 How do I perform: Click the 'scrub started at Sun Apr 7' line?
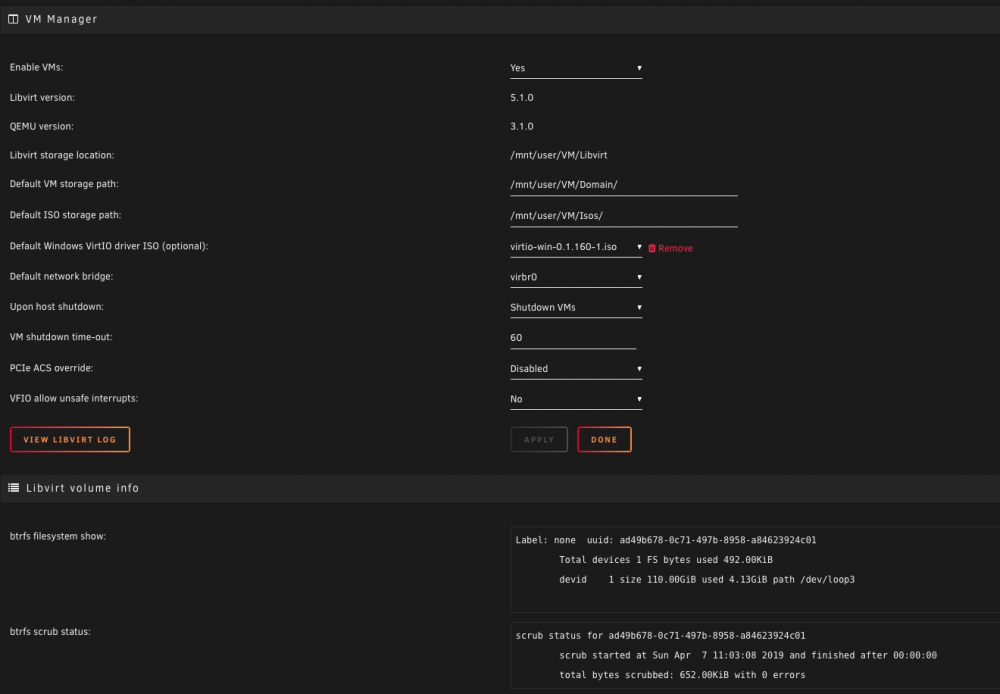(748, 656)
